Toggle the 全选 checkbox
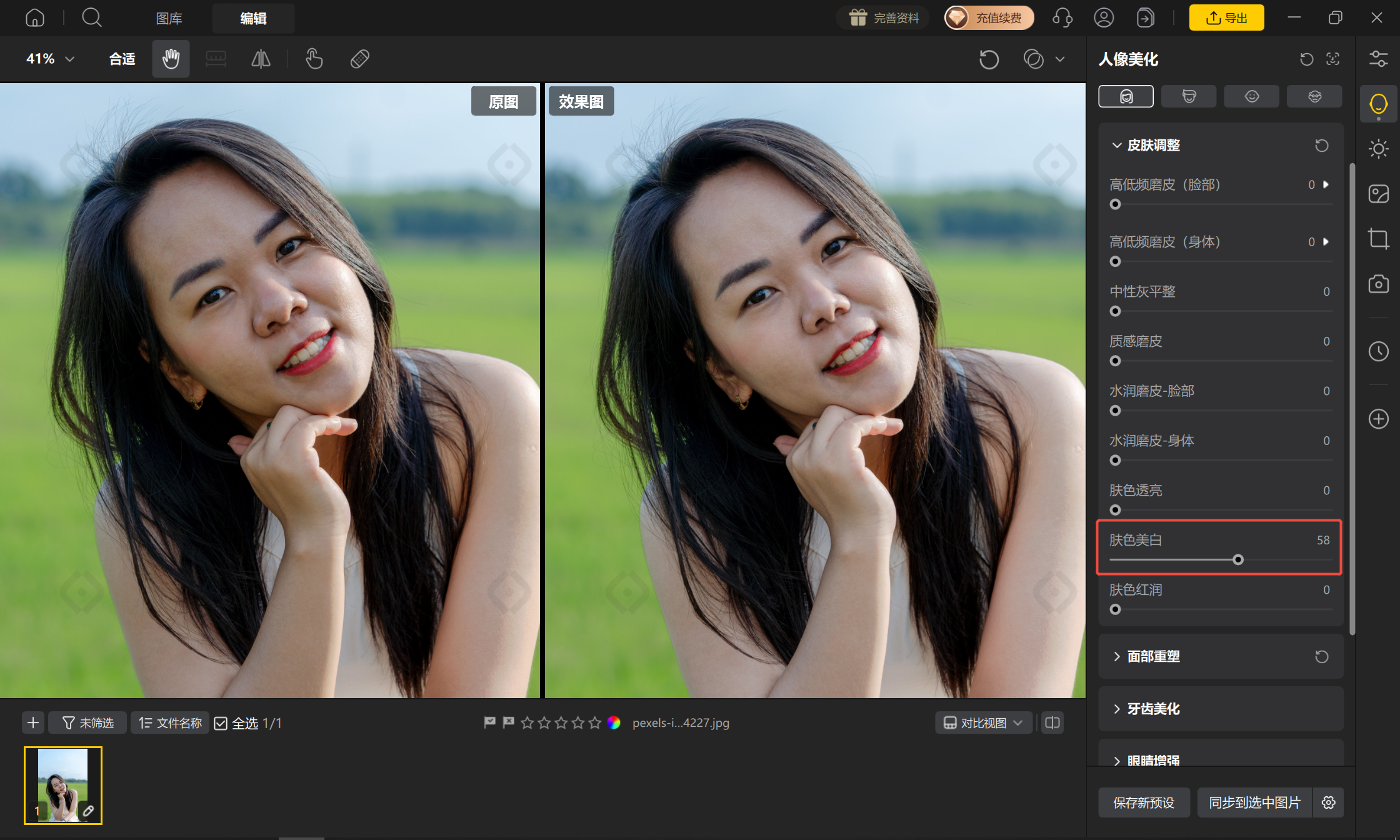This screenshot has height=840, width=1400. pyautogui.click(x=221, y=724)
